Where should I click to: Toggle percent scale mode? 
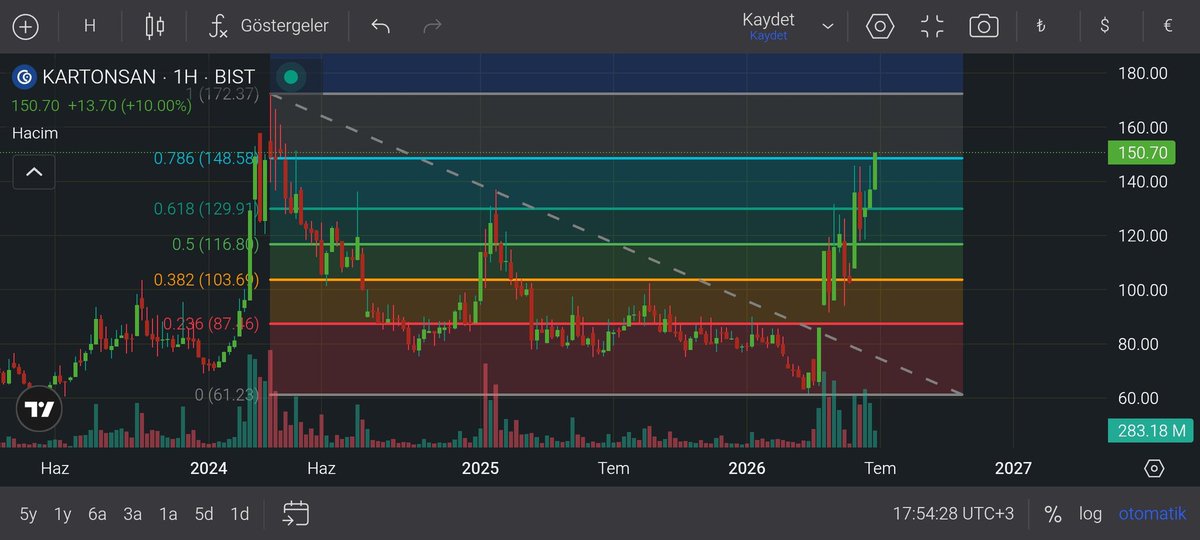coord(1052,514)
